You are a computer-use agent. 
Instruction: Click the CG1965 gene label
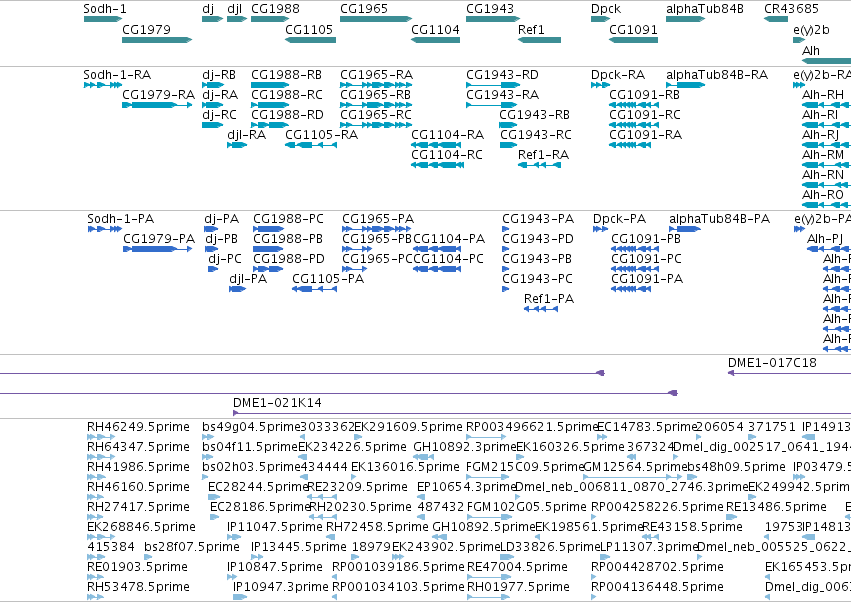point(364,9)
